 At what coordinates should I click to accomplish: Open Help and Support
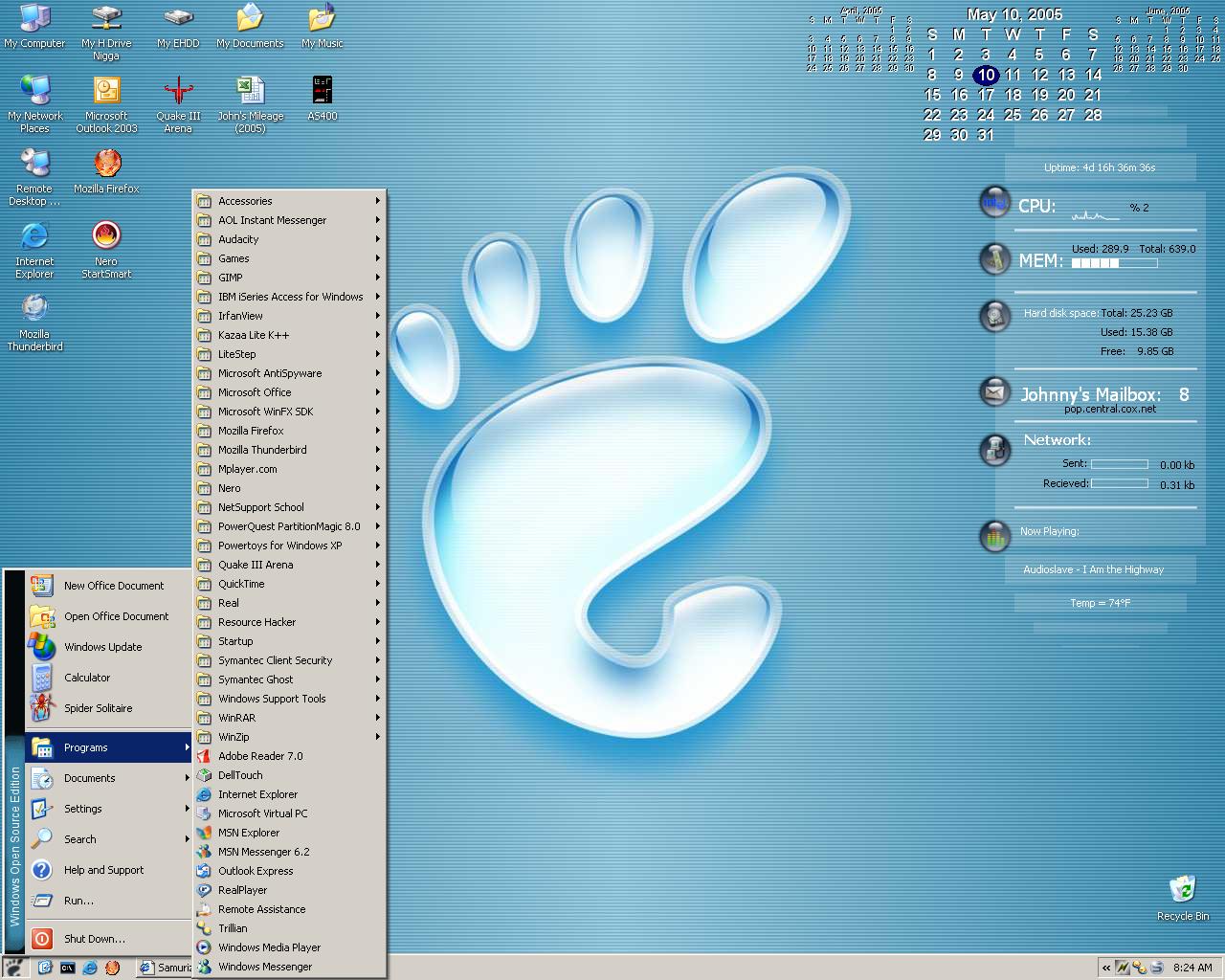(109, 870)
